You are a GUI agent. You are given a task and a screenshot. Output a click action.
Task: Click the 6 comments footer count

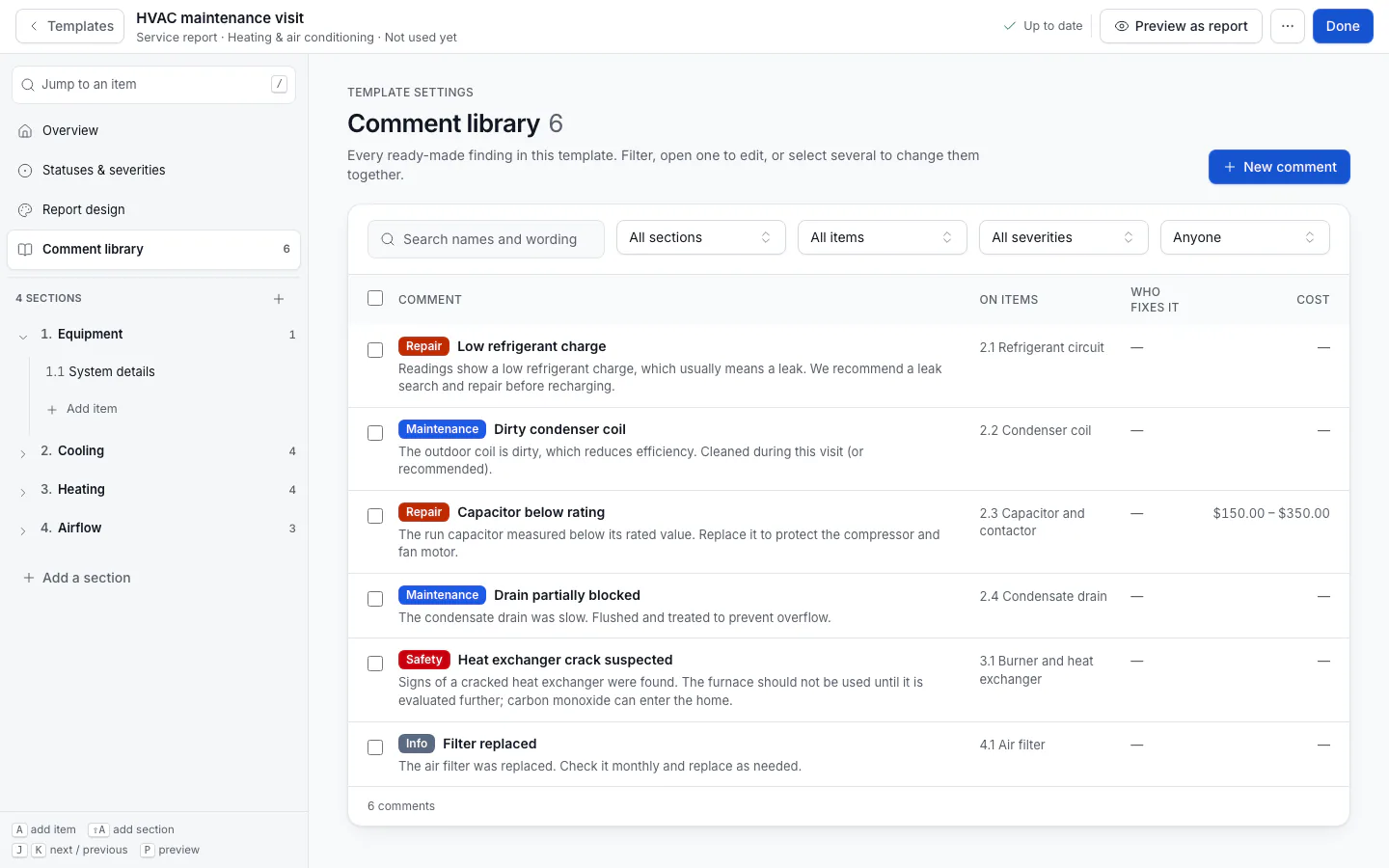coord(401,806)
